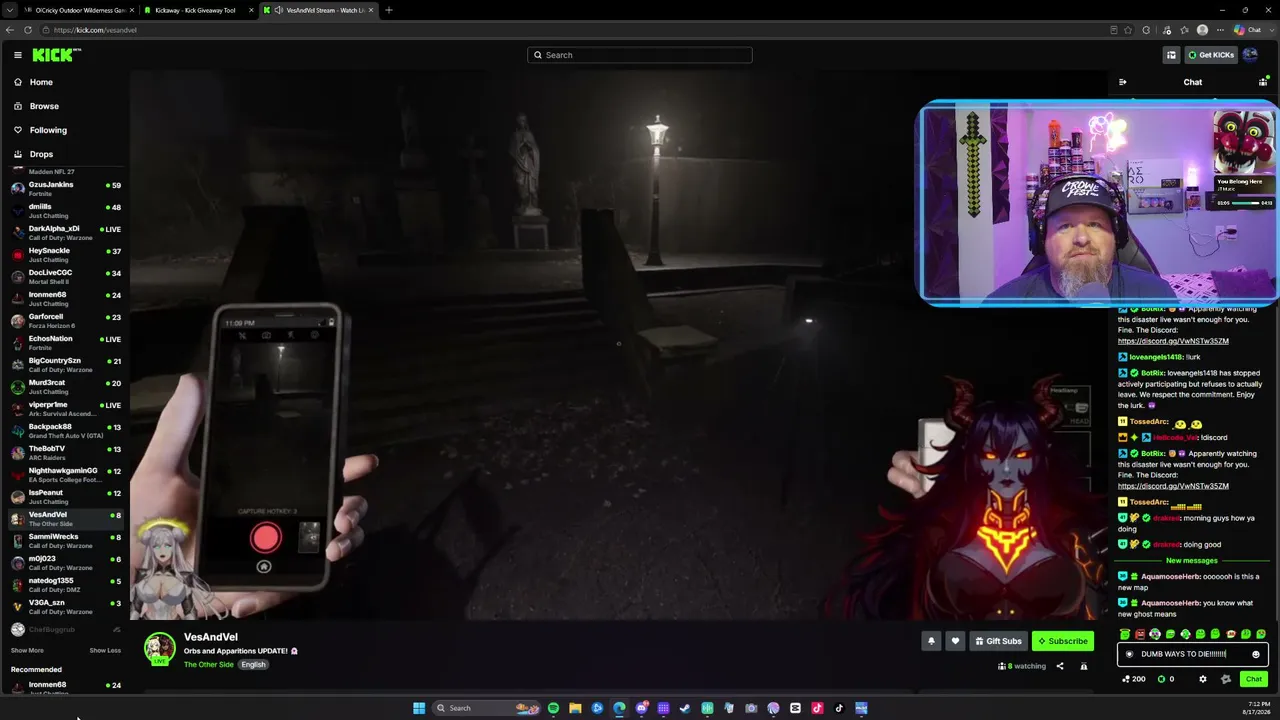
Task: Click the Get KICKs button
Action: click(x=1210, y=55)
